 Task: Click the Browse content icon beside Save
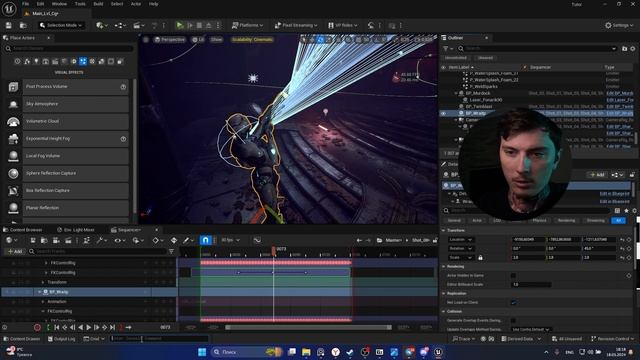tap(23, 25)
